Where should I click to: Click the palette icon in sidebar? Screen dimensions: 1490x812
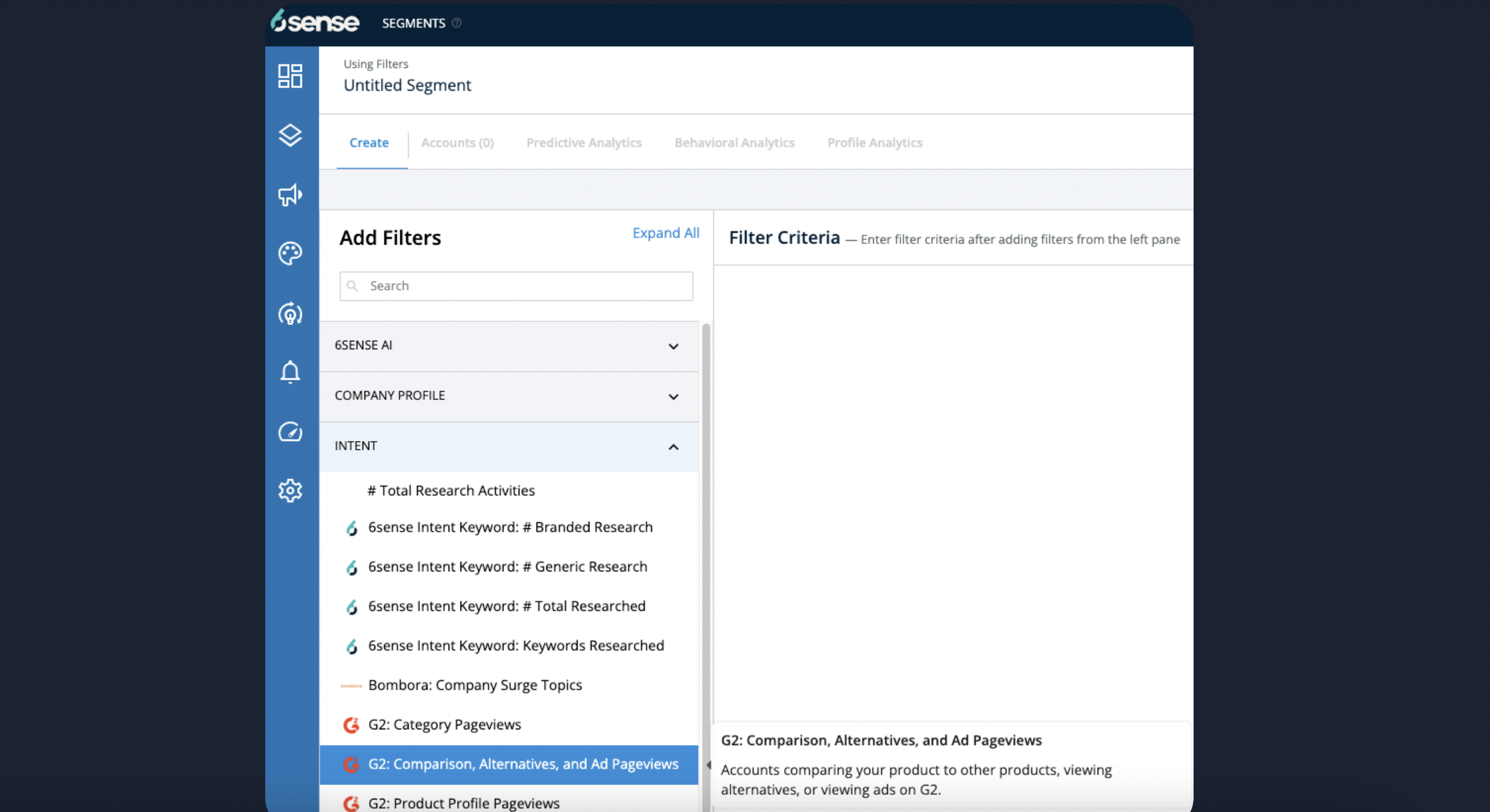pyautogui.click(x=290, y=253)
